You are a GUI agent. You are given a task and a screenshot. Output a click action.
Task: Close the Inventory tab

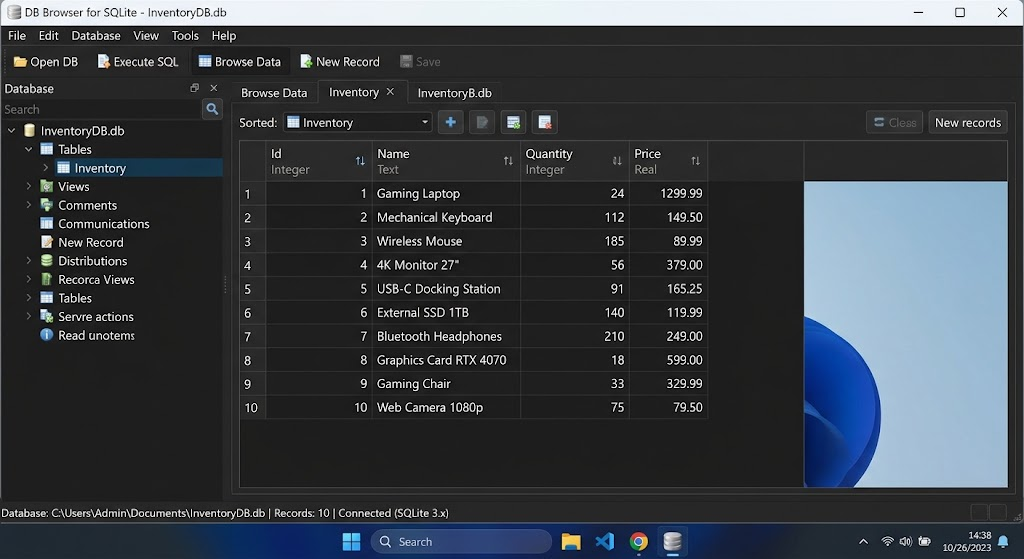(x=390, y=91)
